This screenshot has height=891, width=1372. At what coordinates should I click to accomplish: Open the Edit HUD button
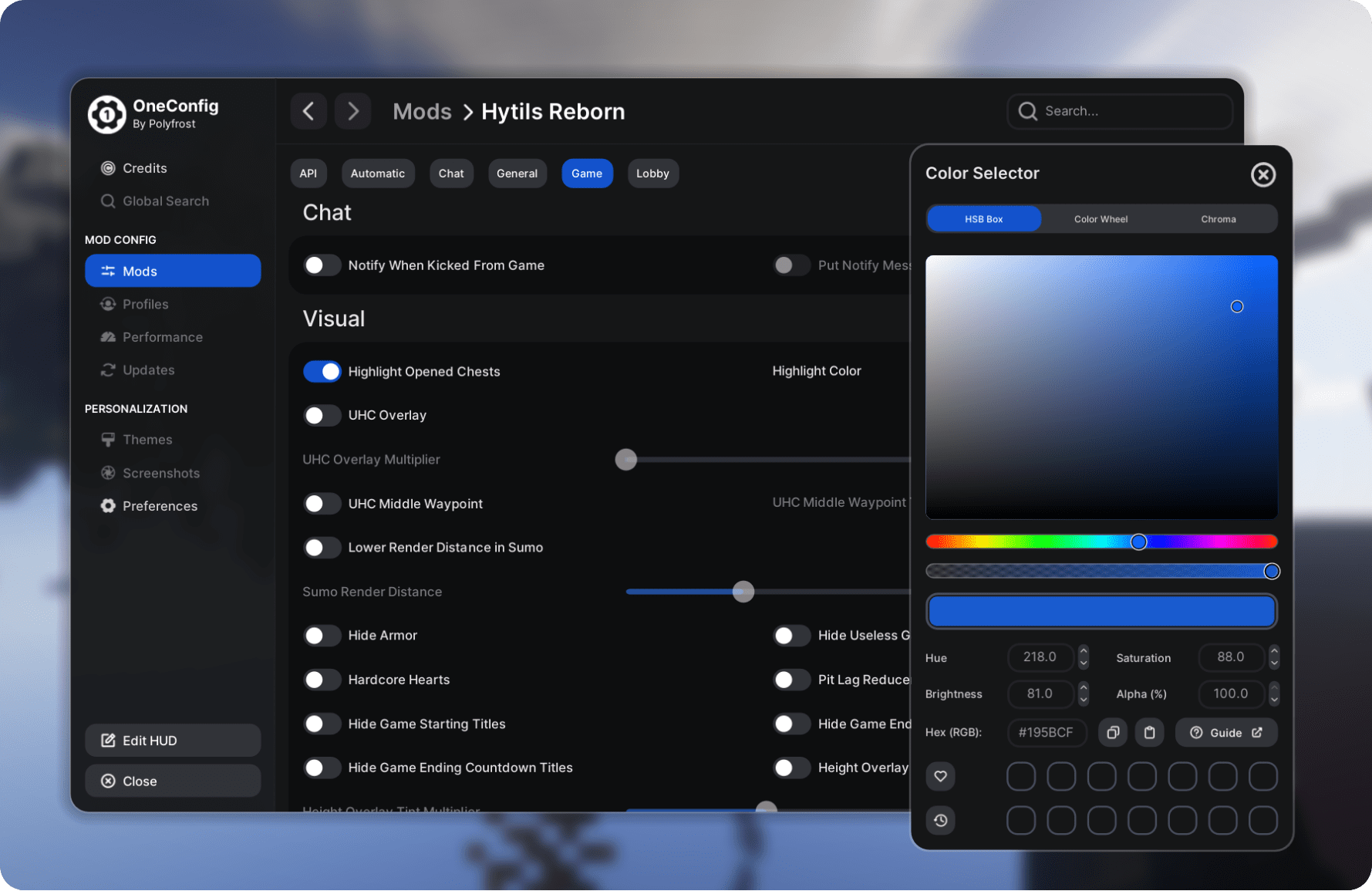[173, 741]
